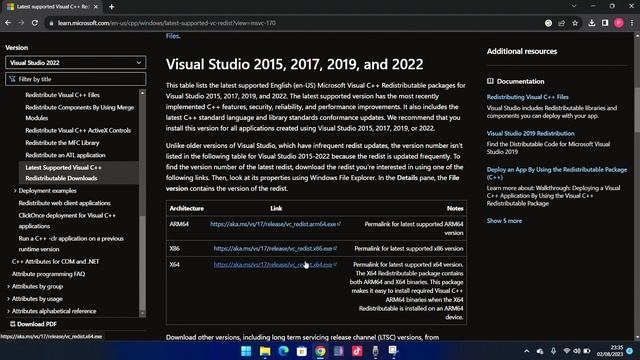This screenshot has height=360, width=640.
Task: Click the browser forward arrow
Action: [x=21, y=23]
